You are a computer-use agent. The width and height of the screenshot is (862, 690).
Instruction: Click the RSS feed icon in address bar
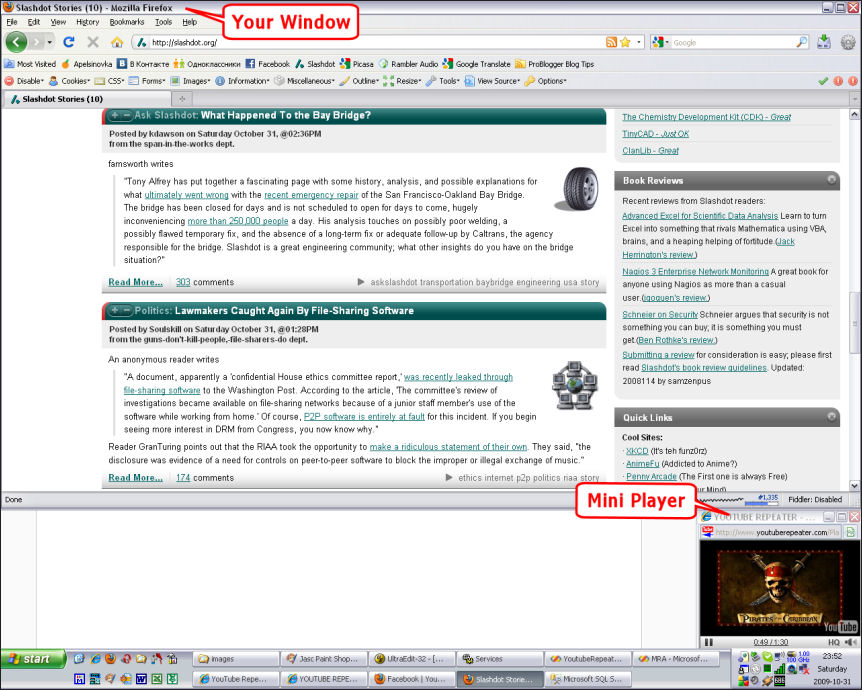(610, 44)
